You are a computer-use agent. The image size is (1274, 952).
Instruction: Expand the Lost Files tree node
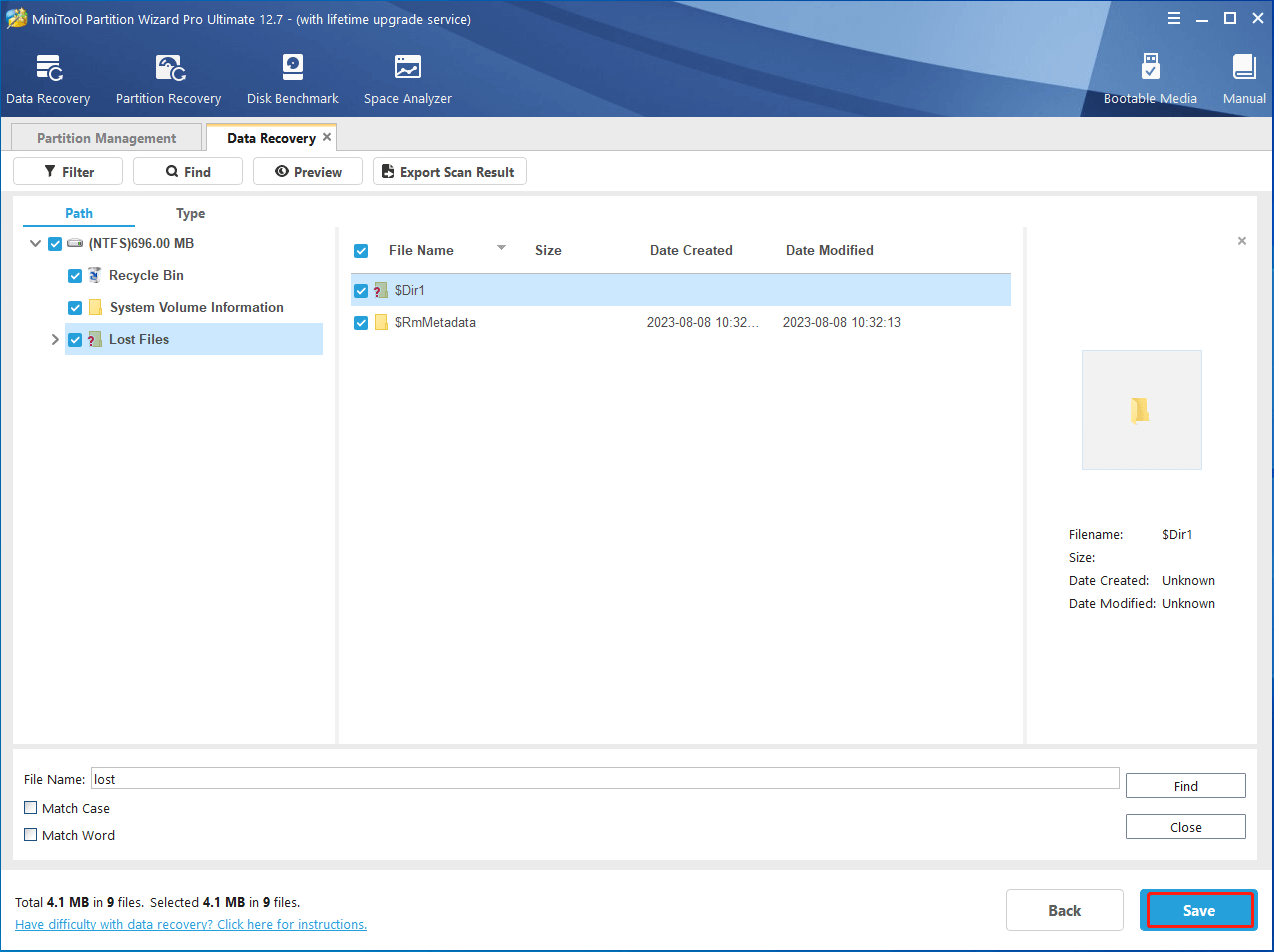[55, 339]
